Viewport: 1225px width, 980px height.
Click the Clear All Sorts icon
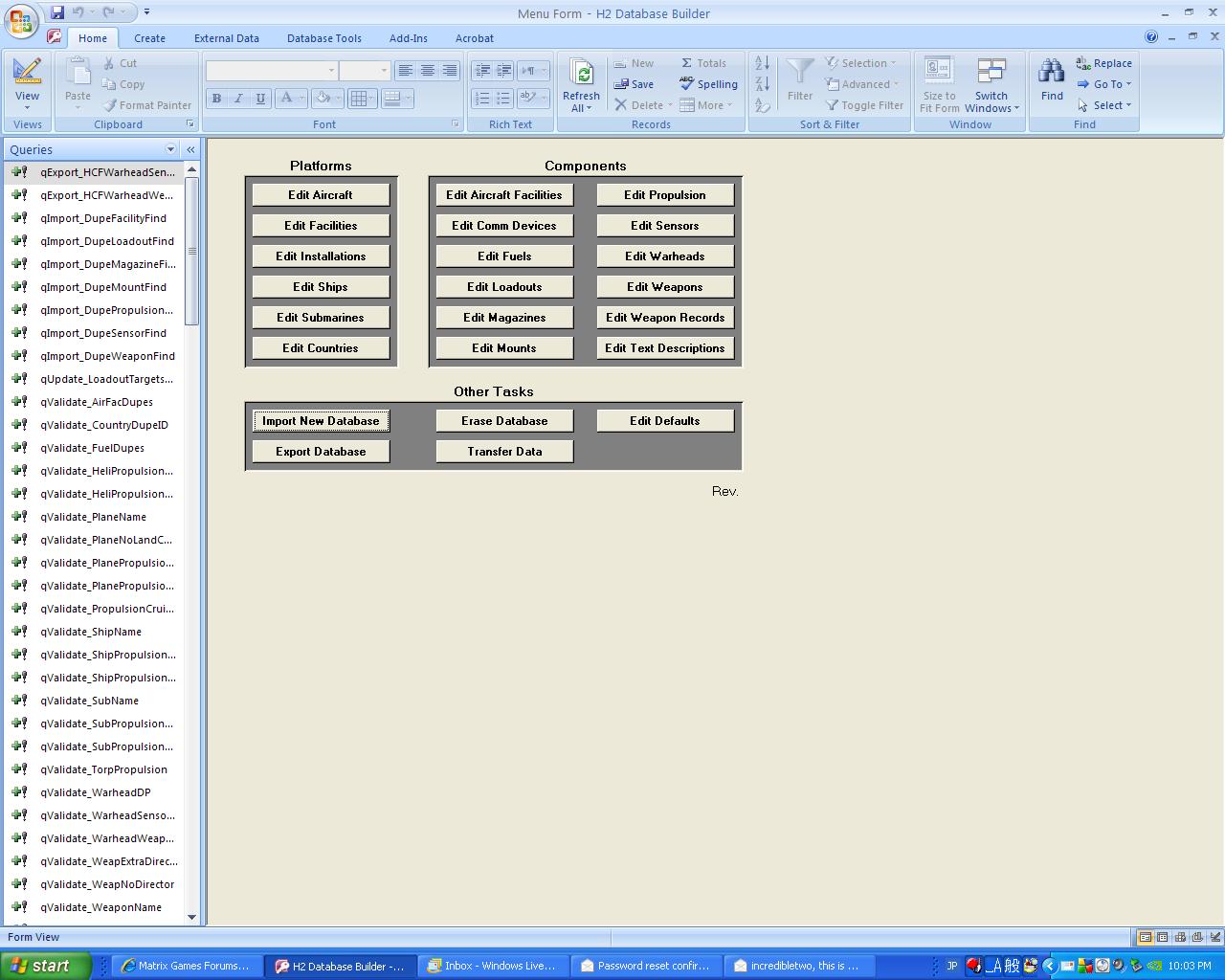762,105
